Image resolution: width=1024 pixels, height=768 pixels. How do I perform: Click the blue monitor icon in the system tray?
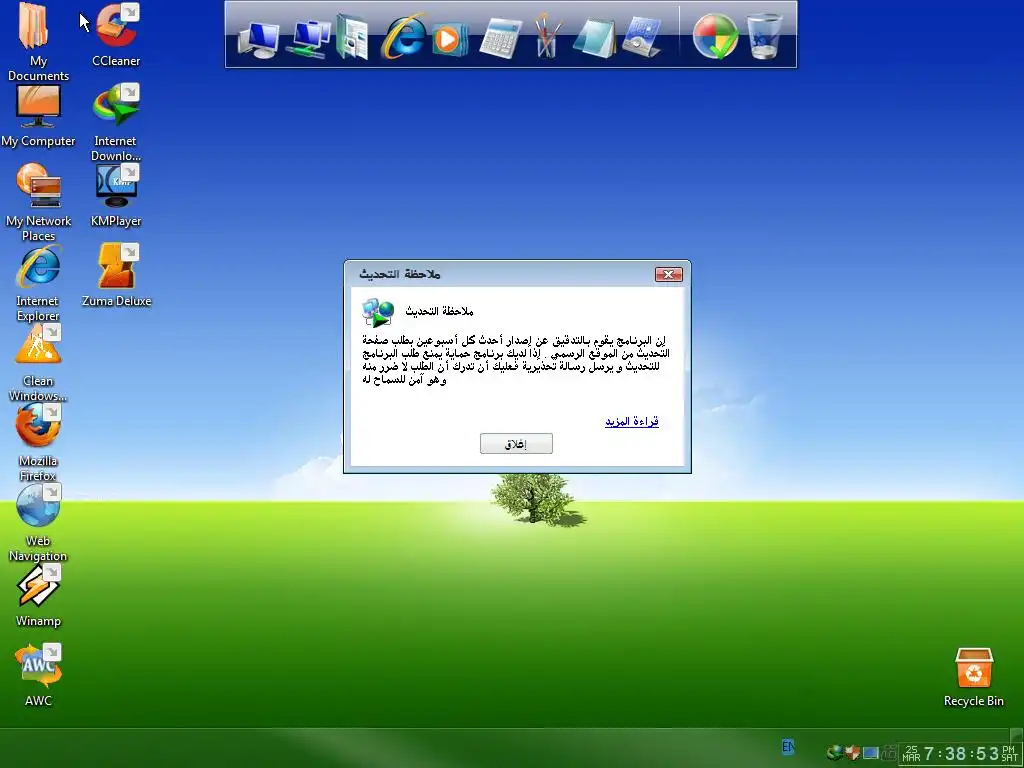871,753
